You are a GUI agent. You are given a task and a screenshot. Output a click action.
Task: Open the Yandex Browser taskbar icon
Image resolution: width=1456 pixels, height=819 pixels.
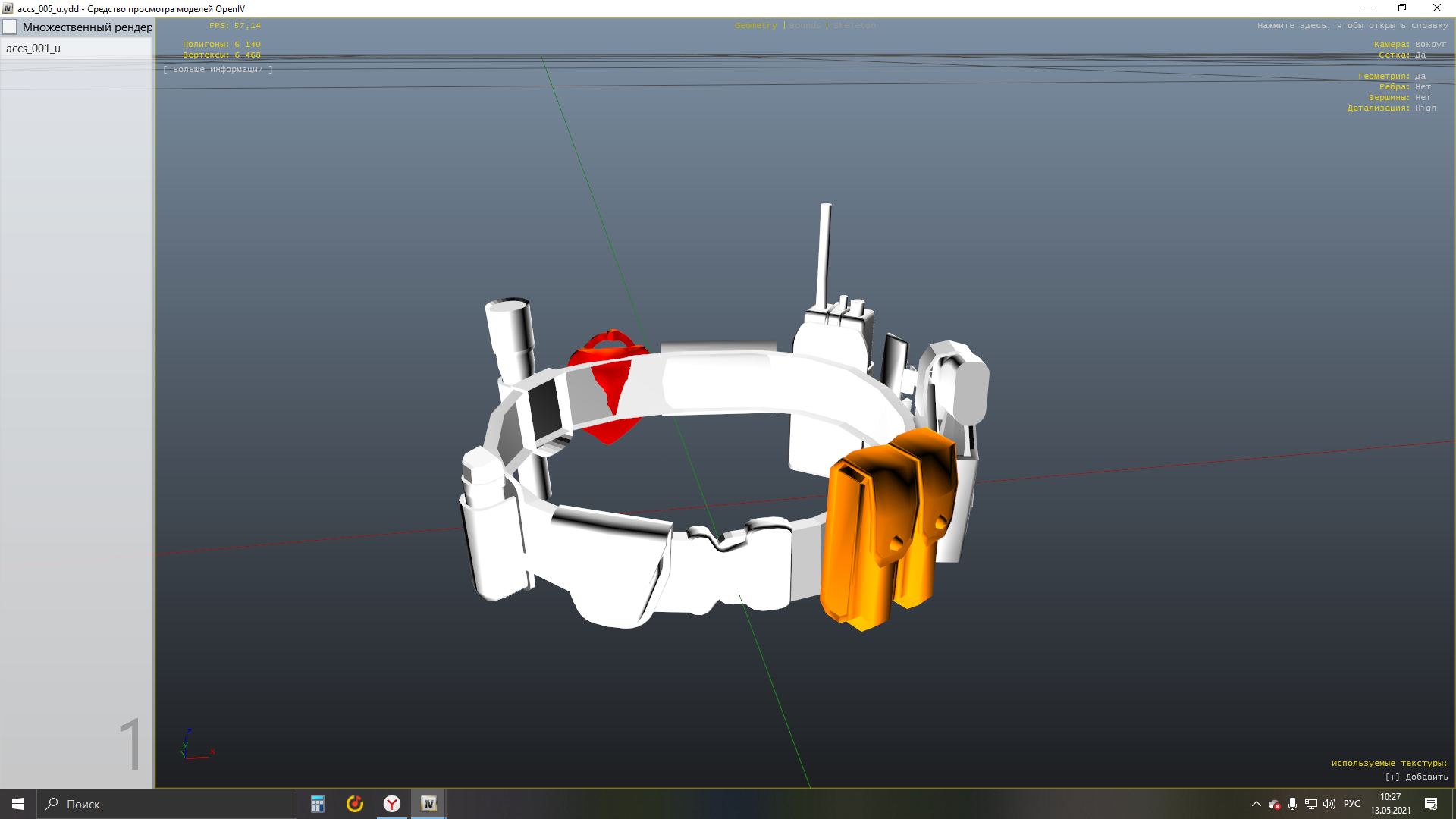coord(392,804)
